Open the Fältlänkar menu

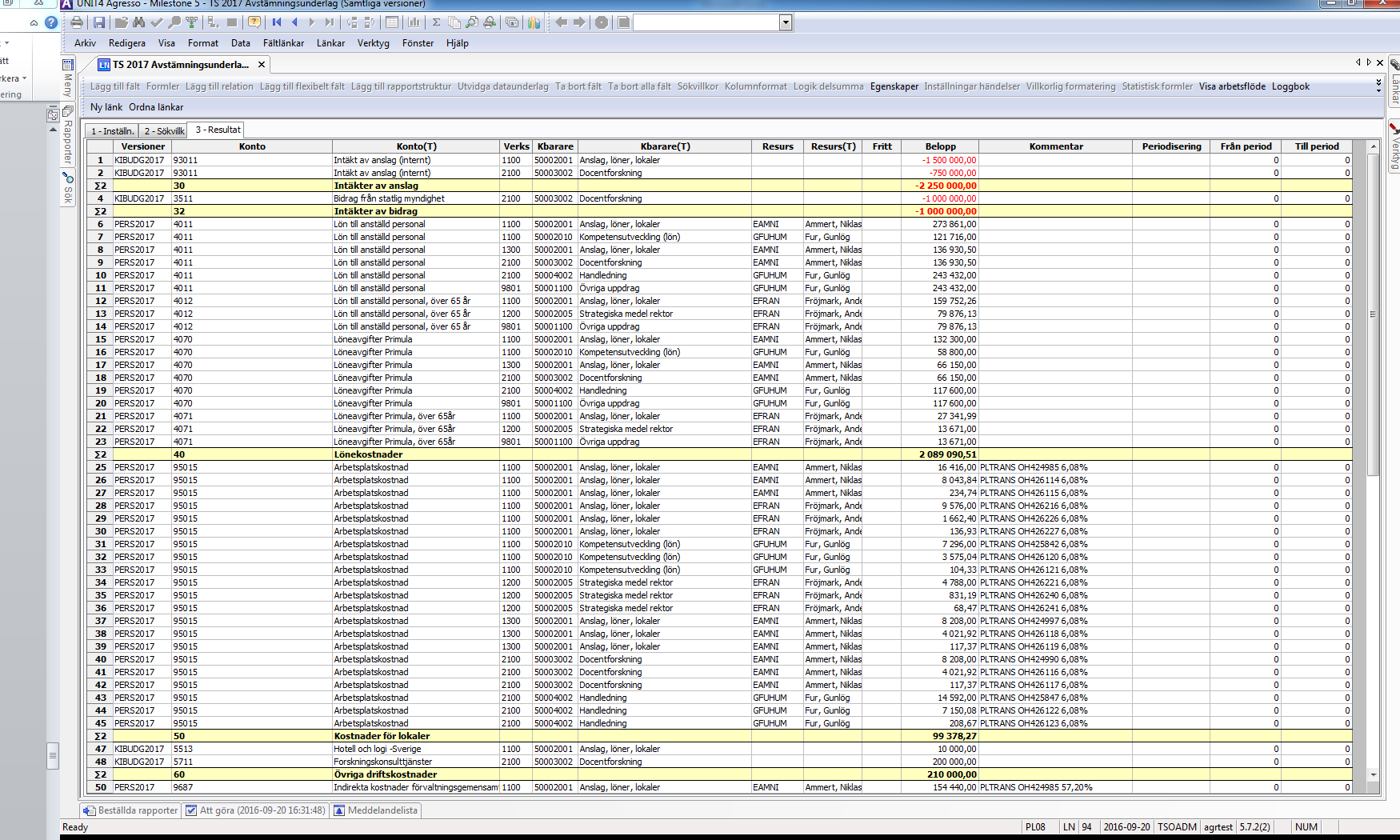[283, 43]
